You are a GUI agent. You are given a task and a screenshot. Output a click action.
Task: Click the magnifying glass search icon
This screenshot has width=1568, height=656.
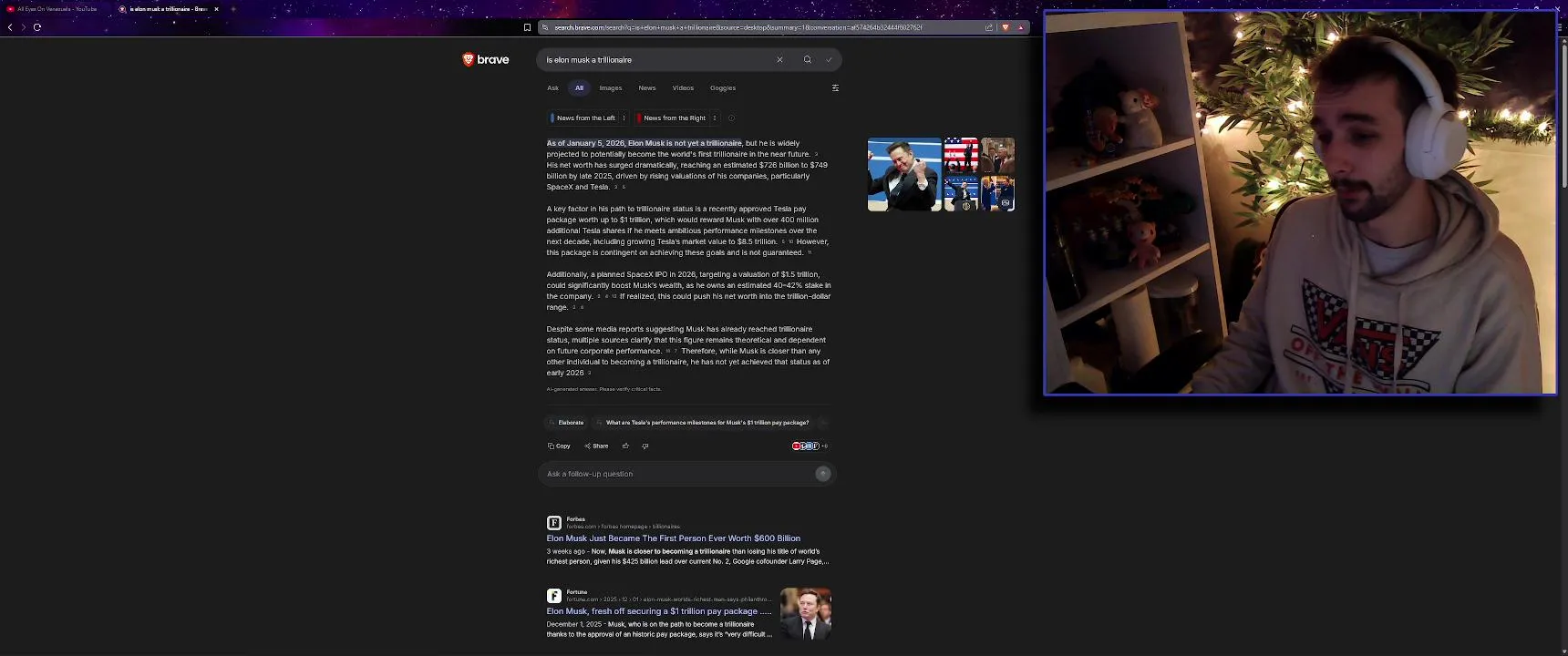(807, 60)
